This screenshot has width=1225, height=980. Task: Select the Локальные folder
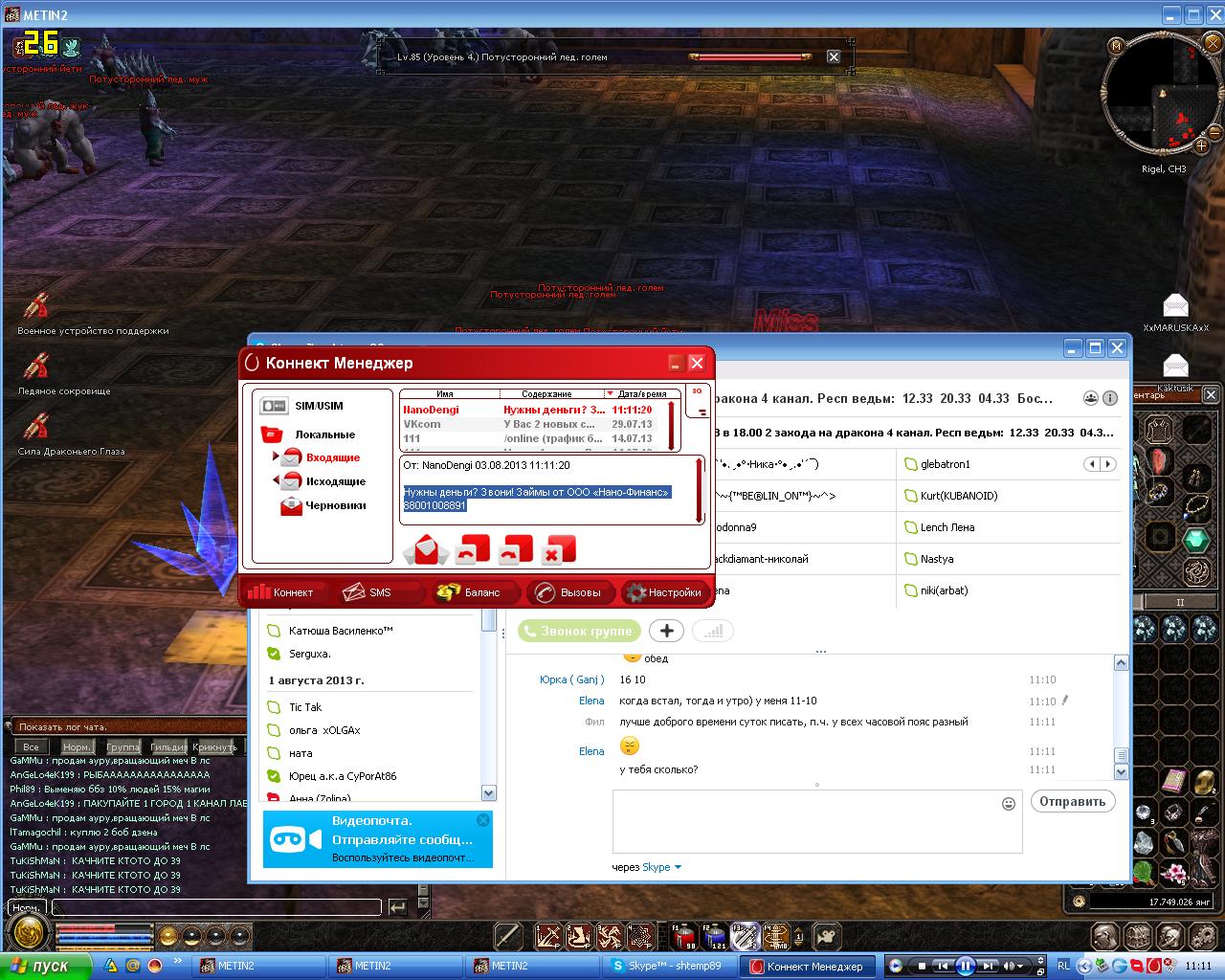[308, 434]
